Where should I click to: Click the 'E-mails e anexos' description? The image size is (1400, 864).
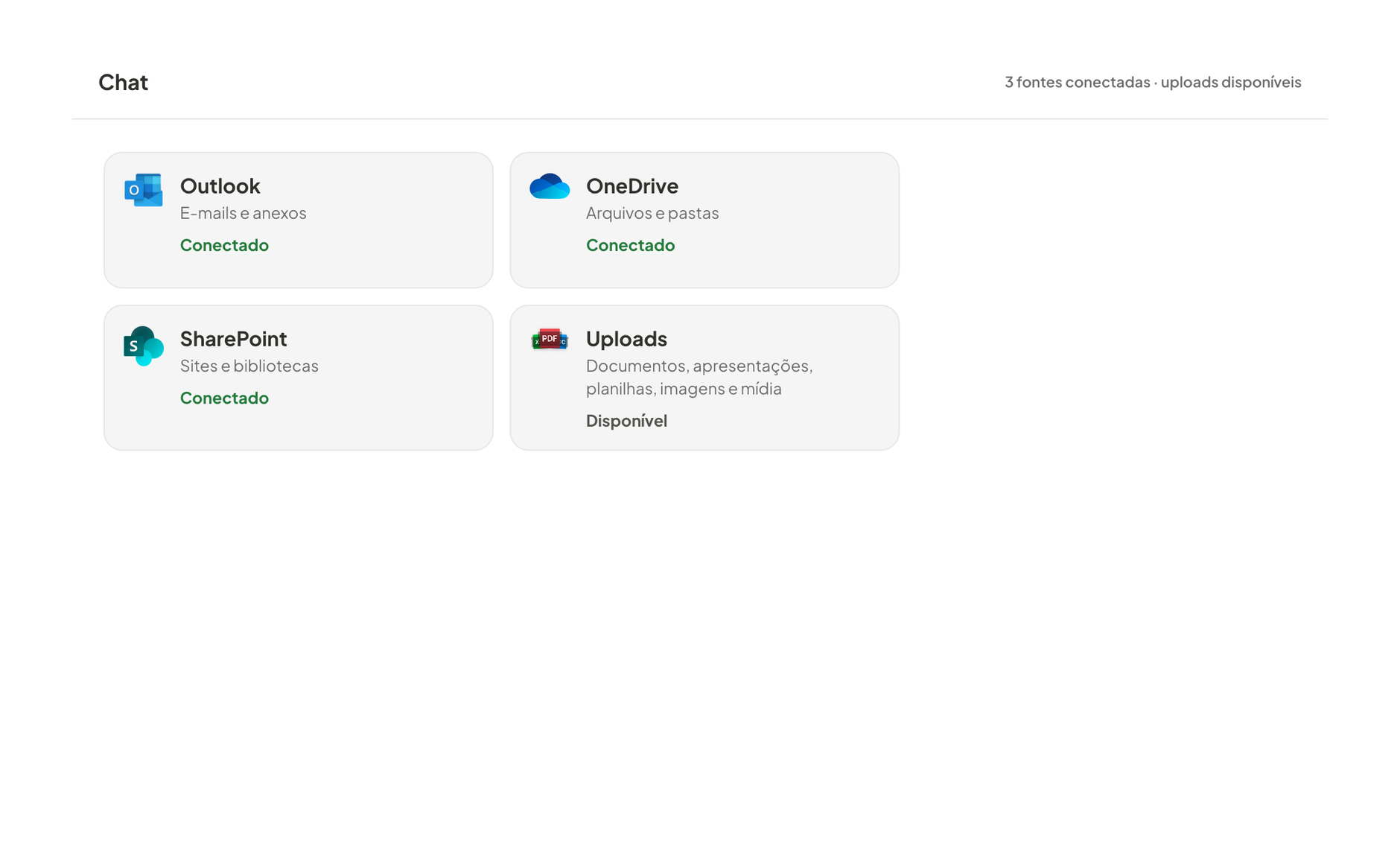tap(243, 213)
